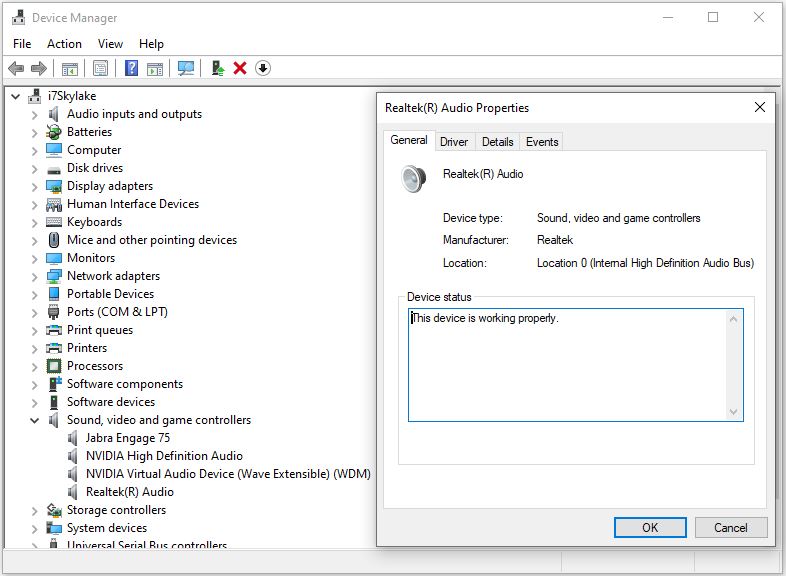
Task: Click Cancel in Realtek Audio Properties
Action: (x=731, y=527)
